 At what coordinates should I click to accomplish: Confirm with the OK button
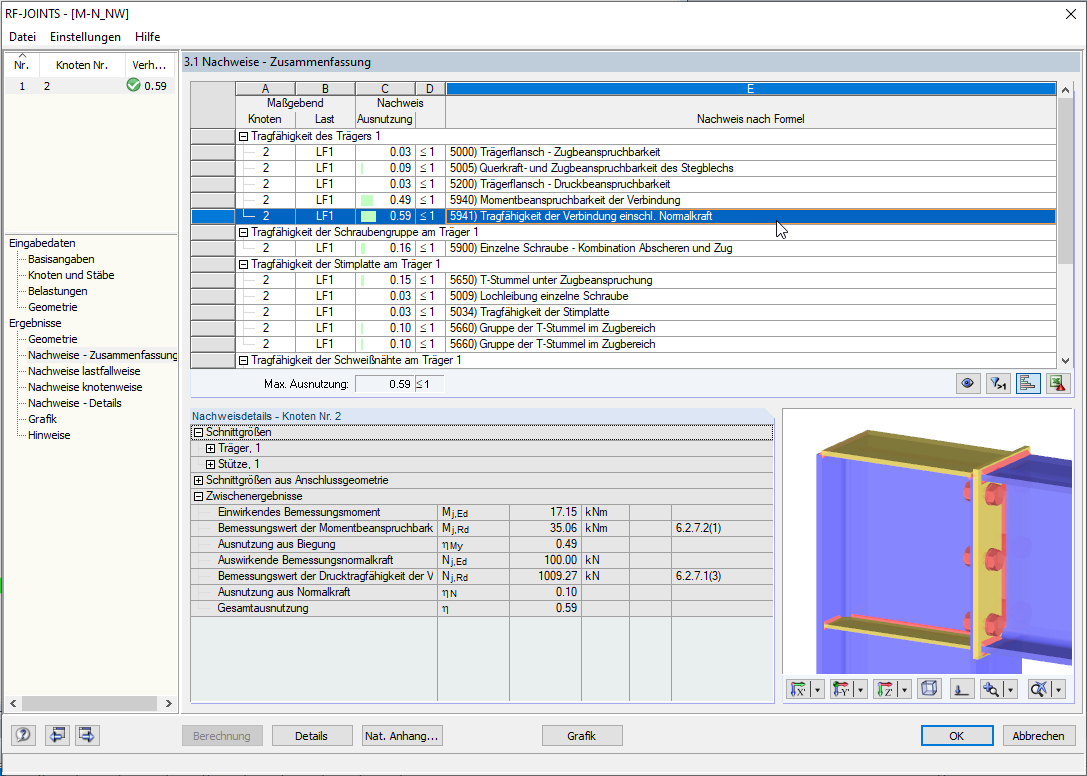[957, 736]
